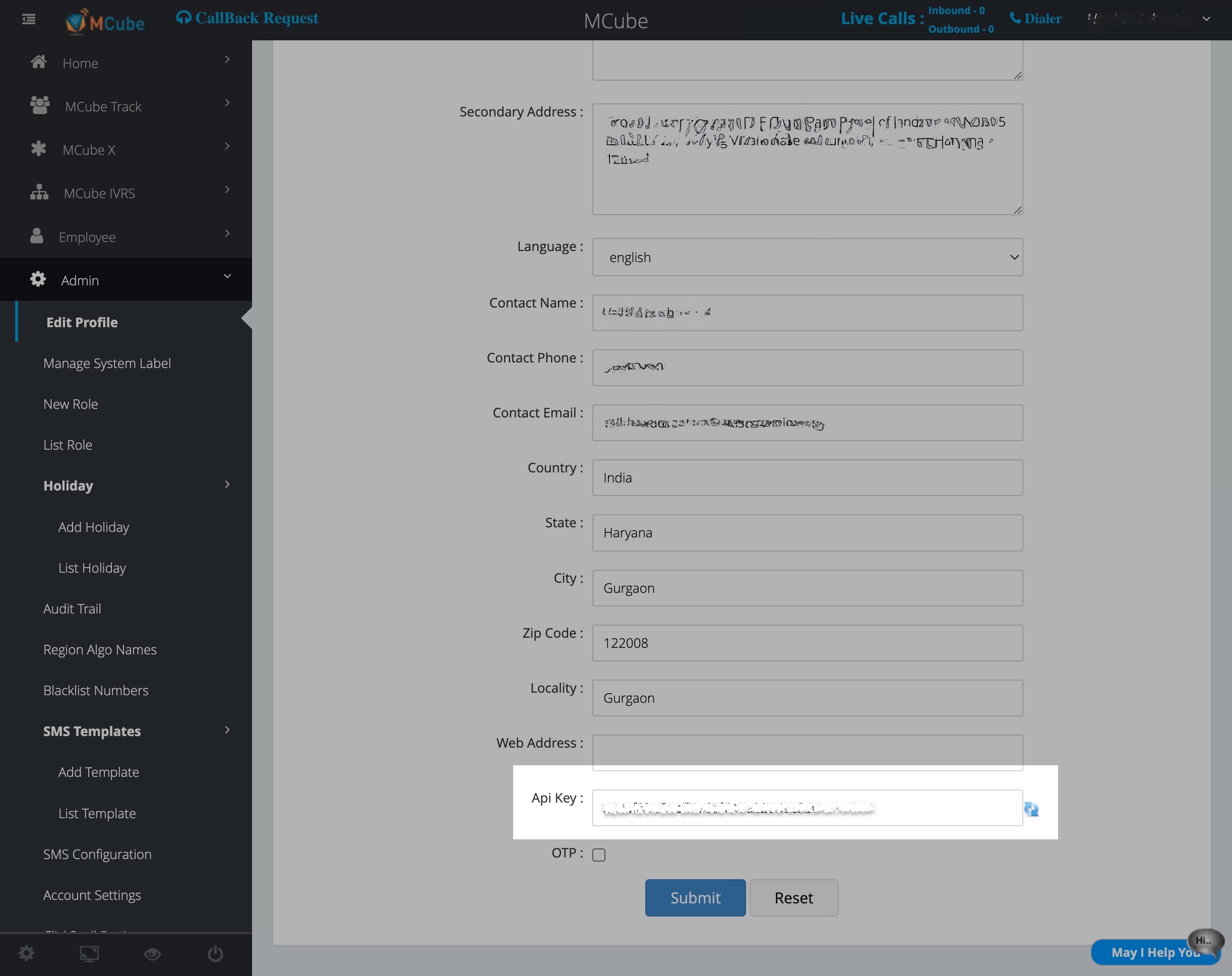Open the Language dropdown

coord(807,257)
